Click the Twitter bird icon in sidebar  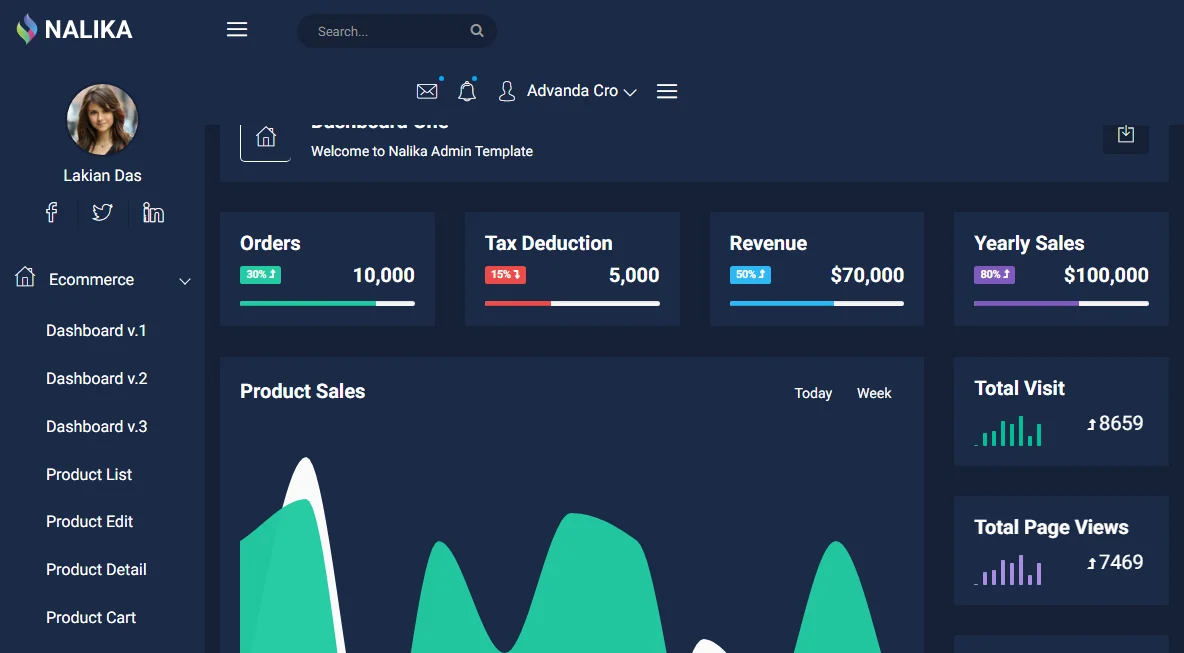tap(102, 212)
